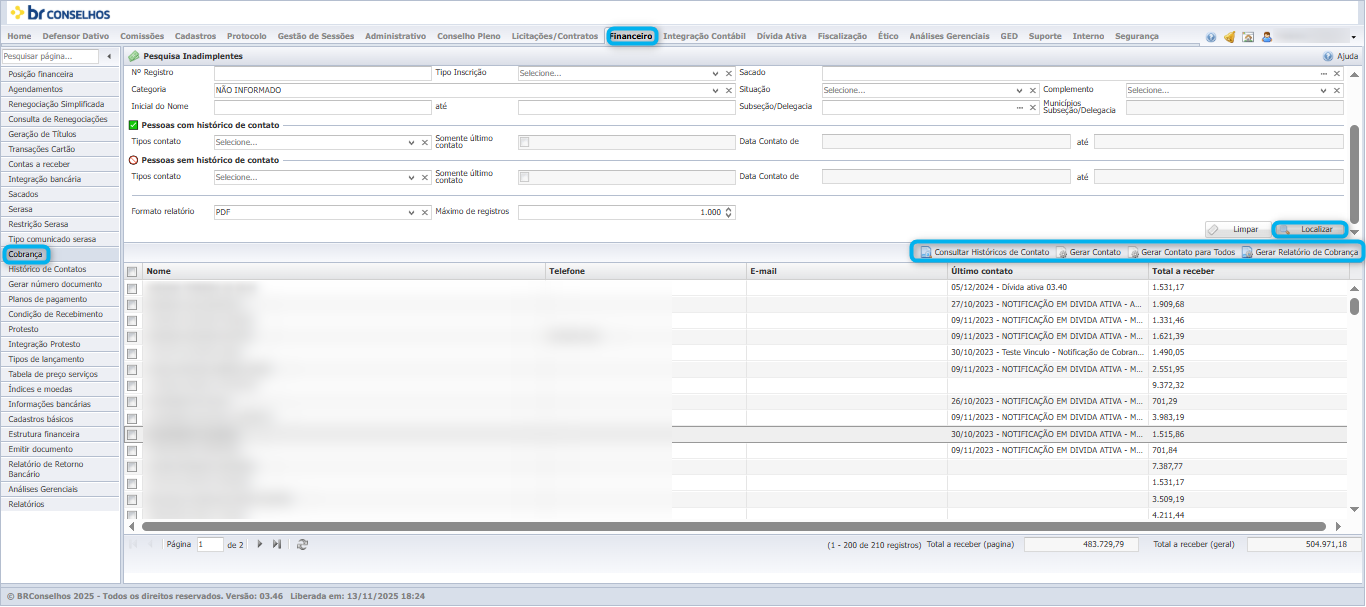The width and height of the screenshot is (1366, 607).
Task: Open Subseção/Delegacia lookup ellipsis
Action: click(x=1020, y=107)
